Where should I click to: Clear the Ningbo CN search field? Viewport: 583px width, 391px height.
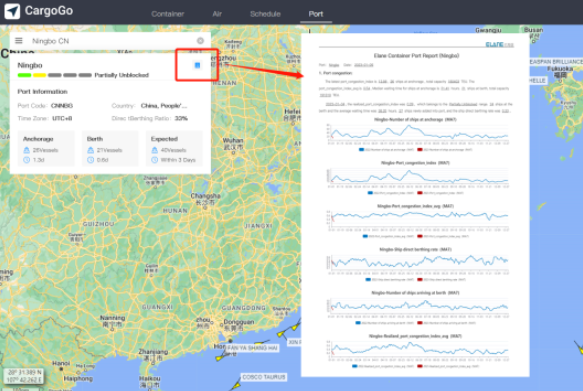pos(200,41)
